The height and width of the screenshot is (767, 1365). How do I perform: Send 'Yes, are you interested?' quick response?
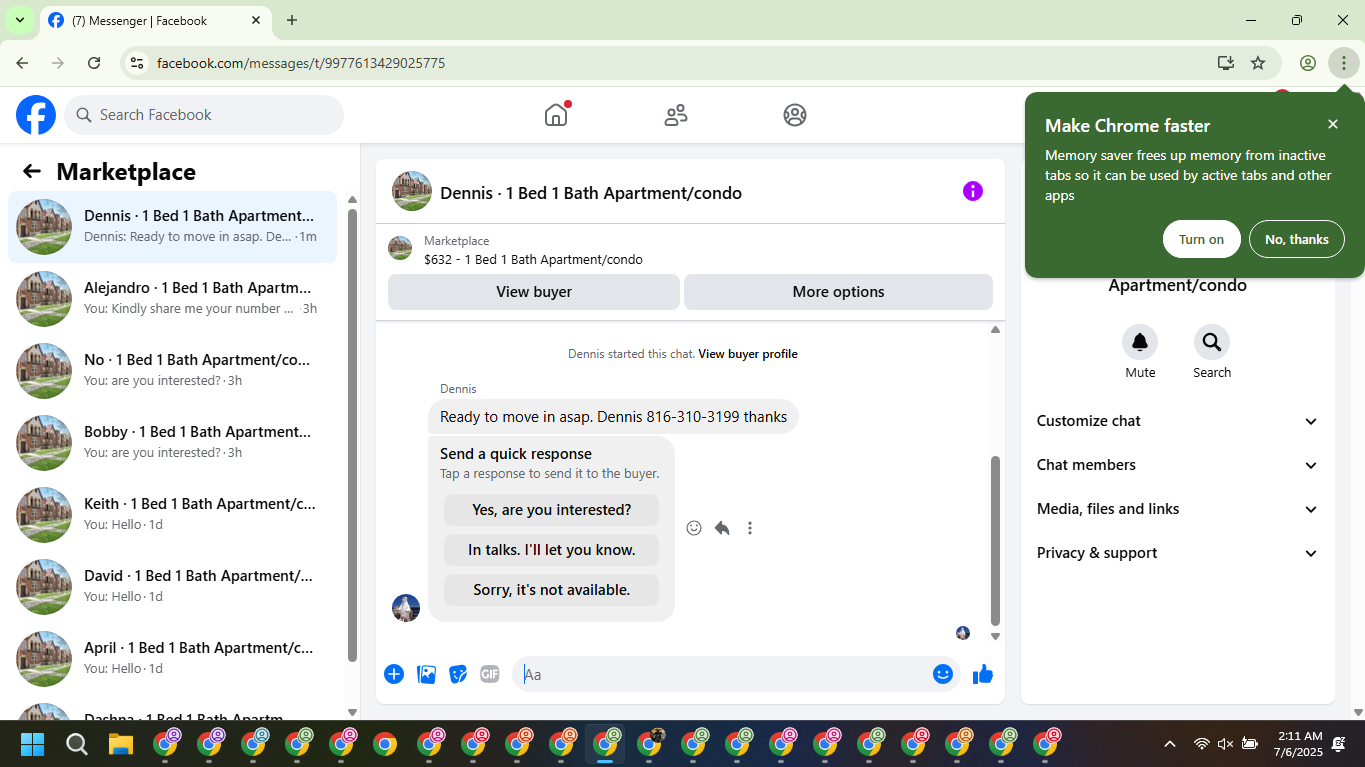pyautogui.click(x=552, y=510)
